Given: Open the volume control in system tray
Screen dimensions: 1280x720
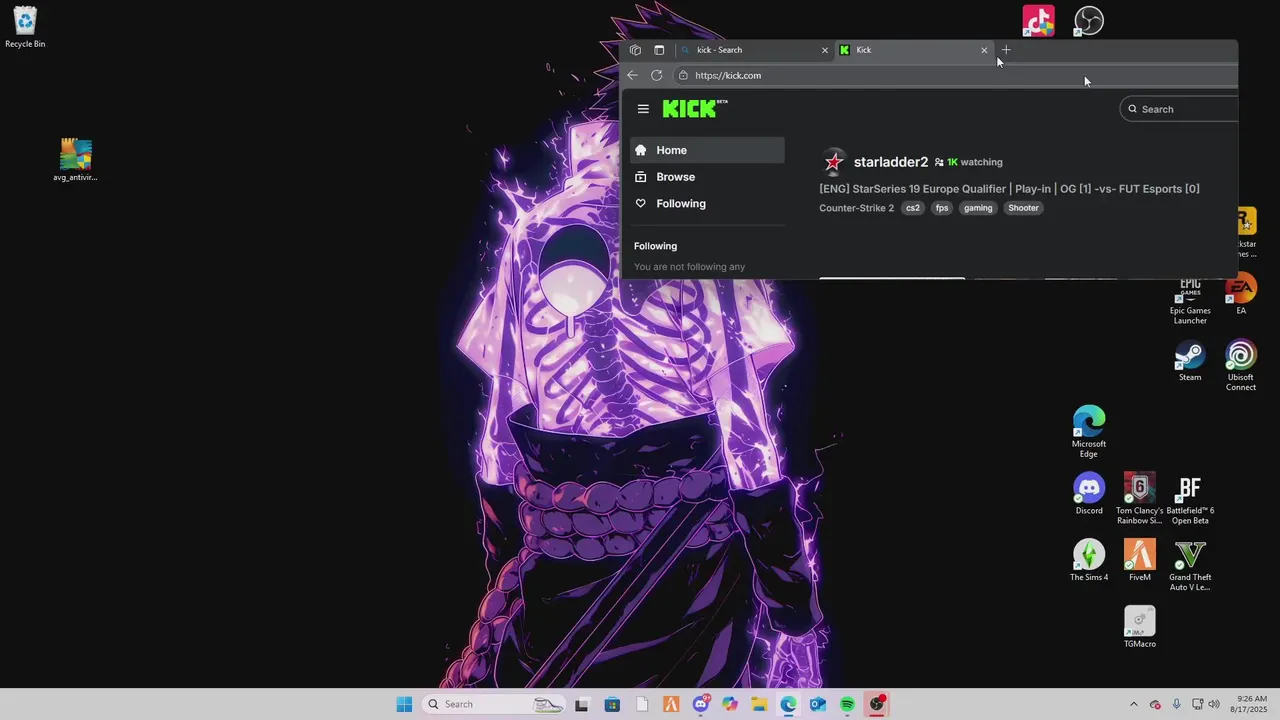Looking at the screenshot, I should click(1214, 704).
